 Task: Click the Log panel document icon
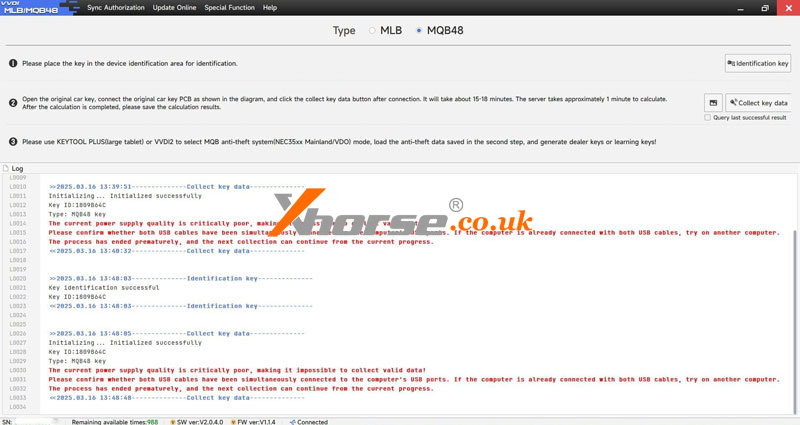6,169
